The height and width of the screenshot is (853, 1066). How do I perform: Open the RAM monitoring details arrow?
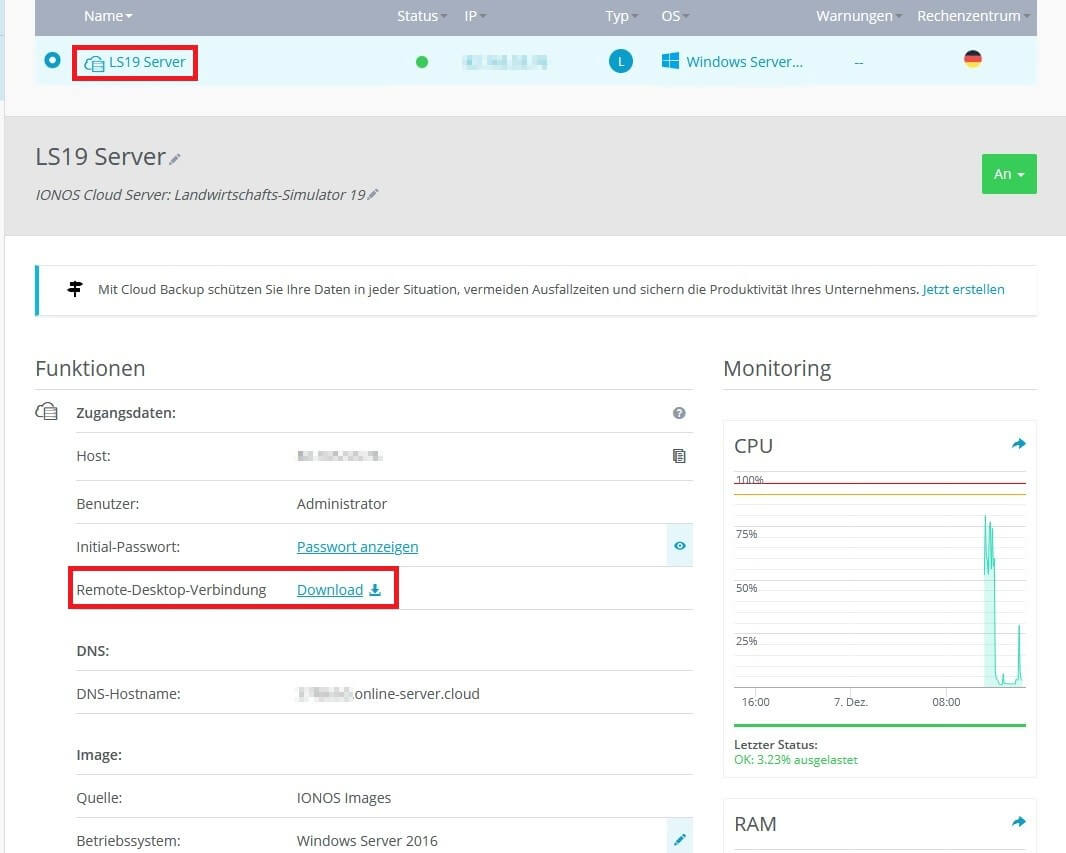pyautogui.click(x=1018, y=822)
